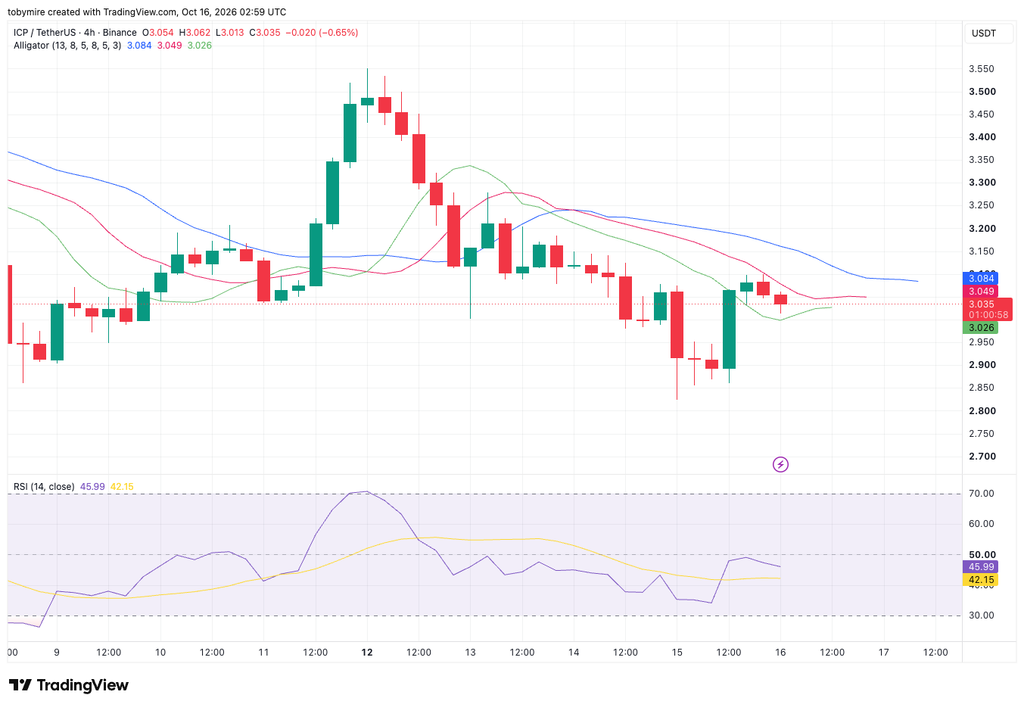Click the yellow 42.15 RSI axis tag
This screenshot has width=1024, height=708.
point(980,579)
